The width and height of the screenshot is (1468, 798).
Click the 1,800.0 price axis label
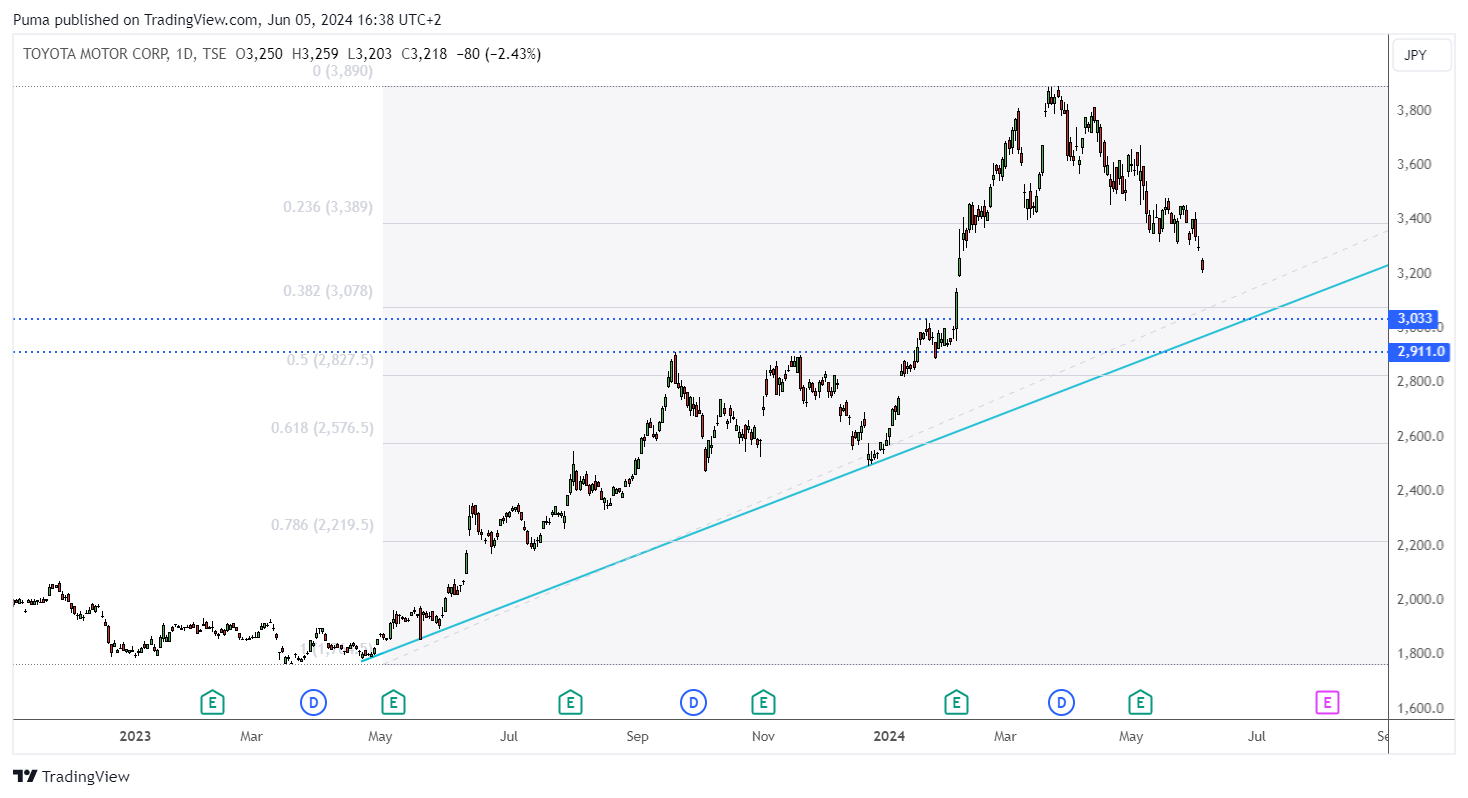click(x=1419, y=654)
